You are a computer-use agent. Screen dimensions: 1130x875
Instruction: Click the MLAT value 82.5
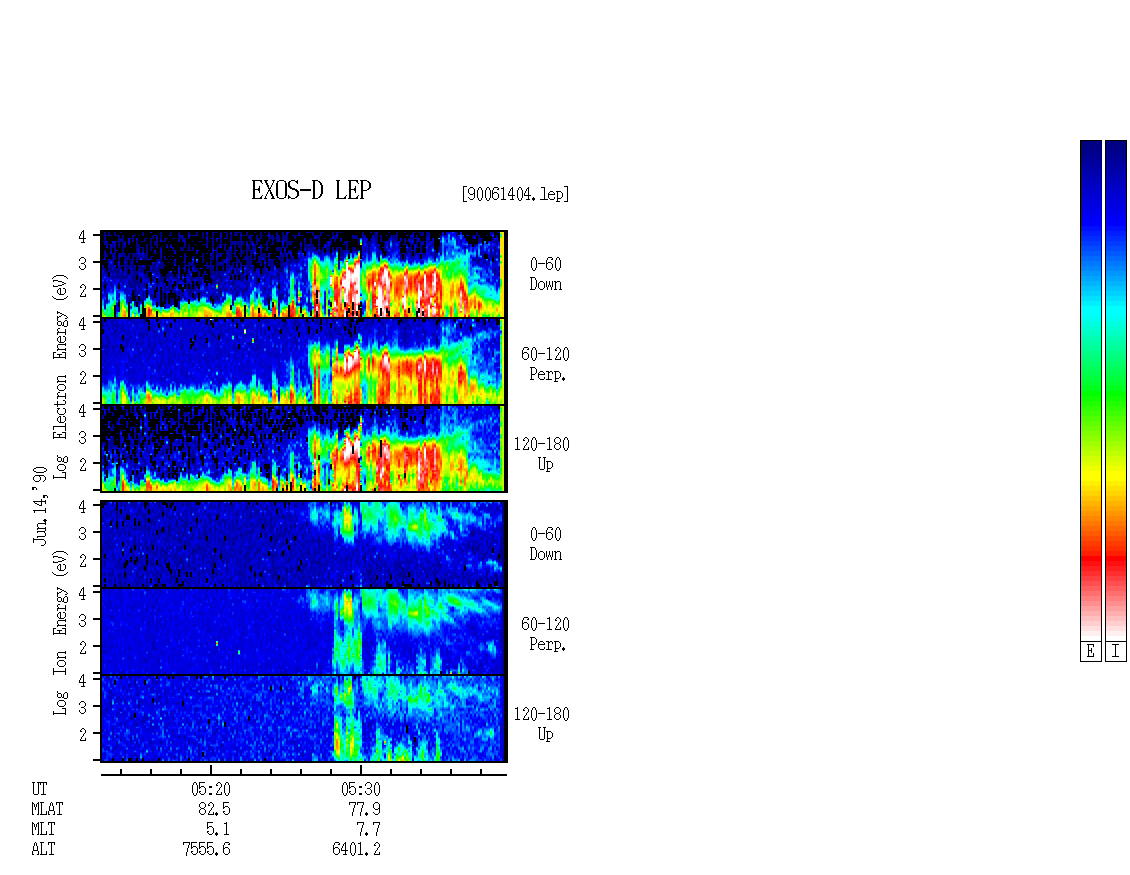[215, 809]
